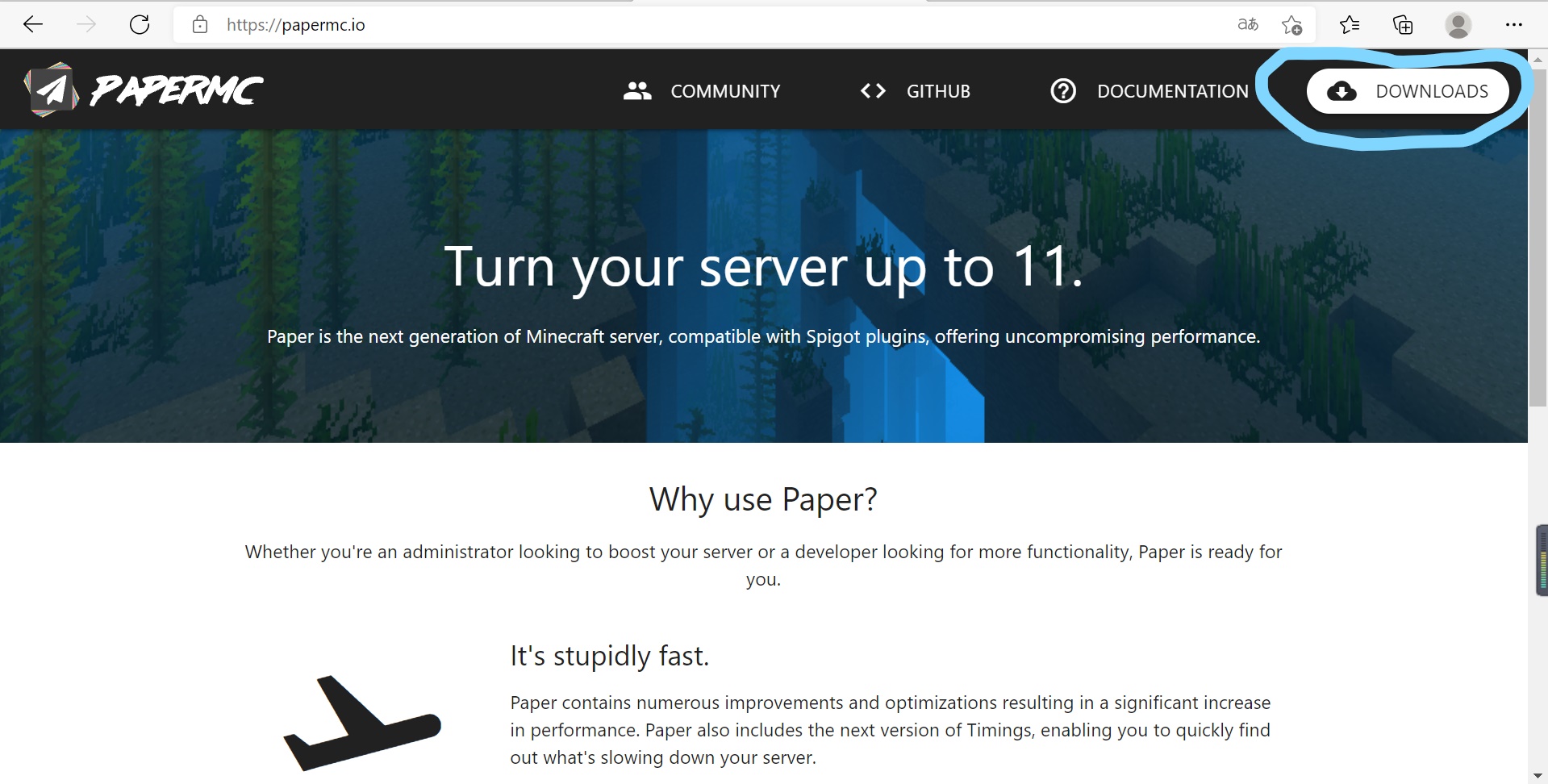Viewport: 1548px width, 784px height.
Task: Go back with the browser back arrow
Action: 33,25
